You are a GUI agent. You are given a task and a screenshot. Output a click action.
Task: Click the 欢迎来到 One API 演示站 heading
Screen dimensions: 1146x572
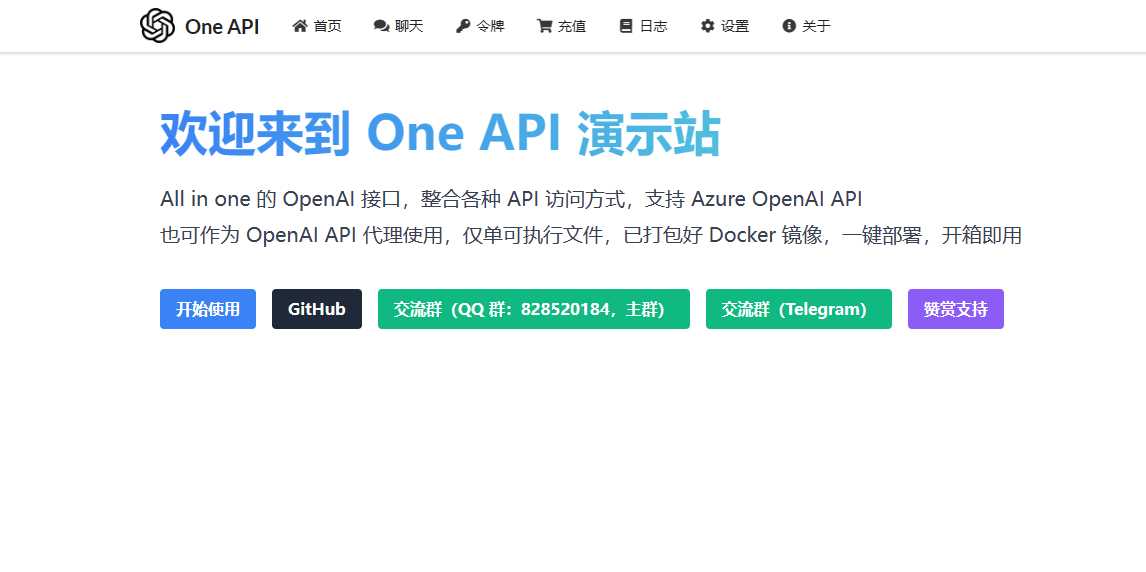click(x=441, y=134)
